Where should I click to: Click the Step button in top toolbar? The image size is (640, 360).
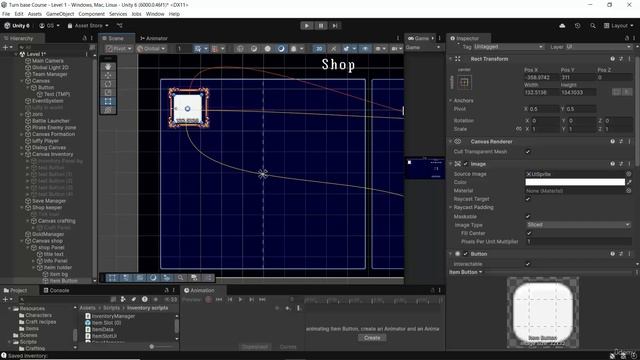tap(335, 26)
